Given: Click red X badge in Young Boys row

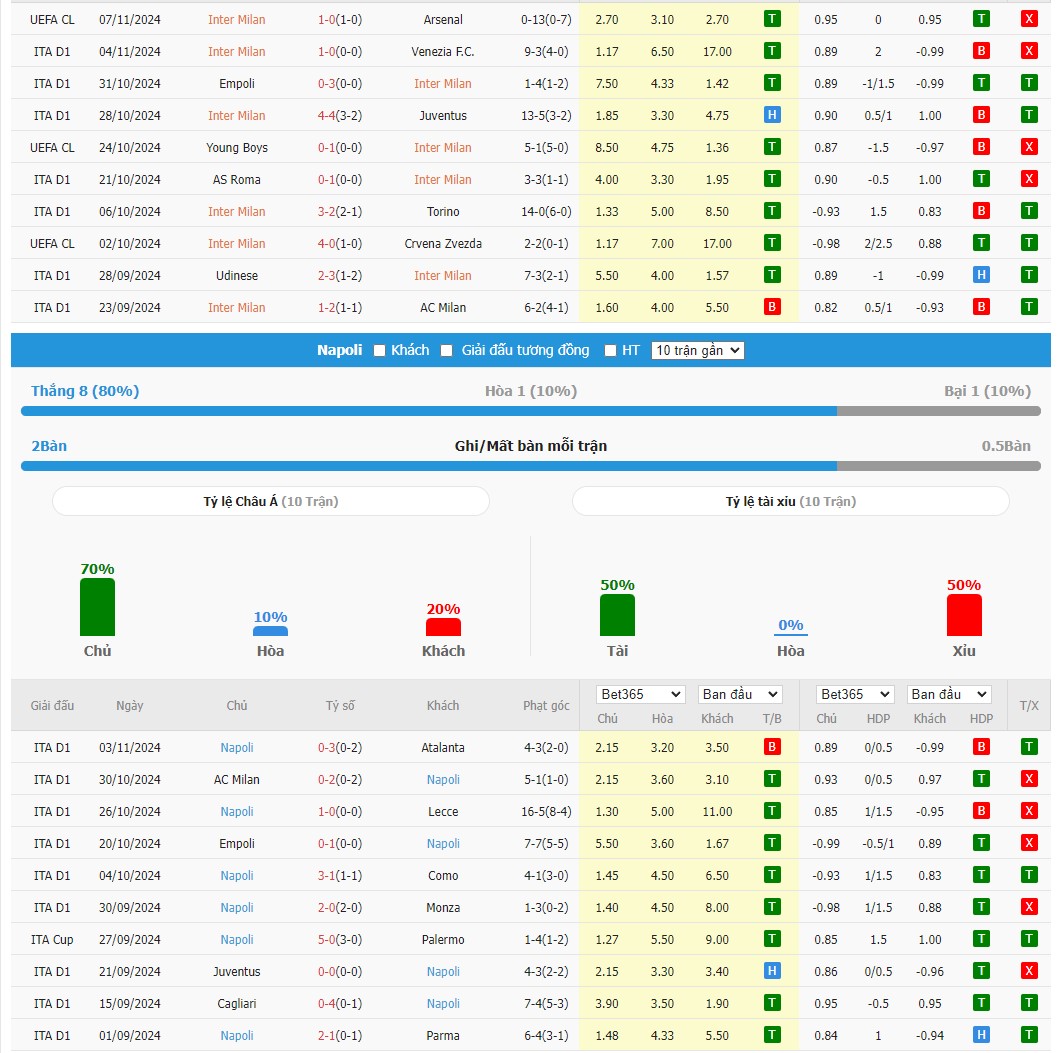Looking at the screenshot, I should (x=1028, y=147).
